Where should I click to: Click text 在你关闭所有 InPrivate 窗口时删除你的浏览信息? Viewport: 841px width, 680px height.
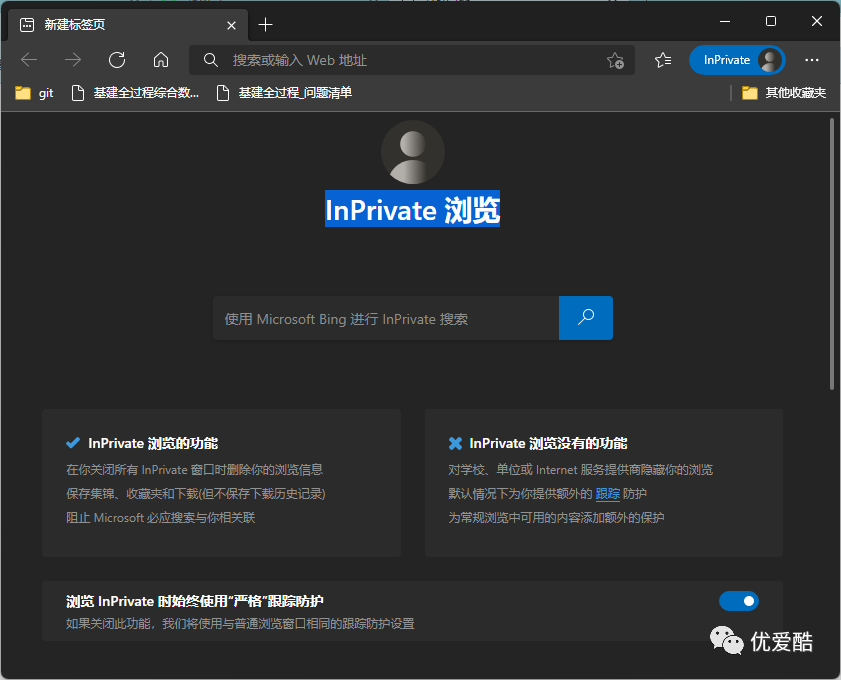pos(194,470)
